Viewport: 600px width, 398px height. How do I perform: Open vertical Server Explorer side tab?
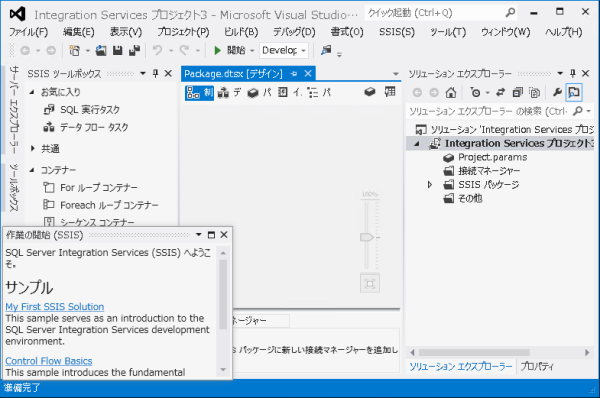[x=13, y=109]
